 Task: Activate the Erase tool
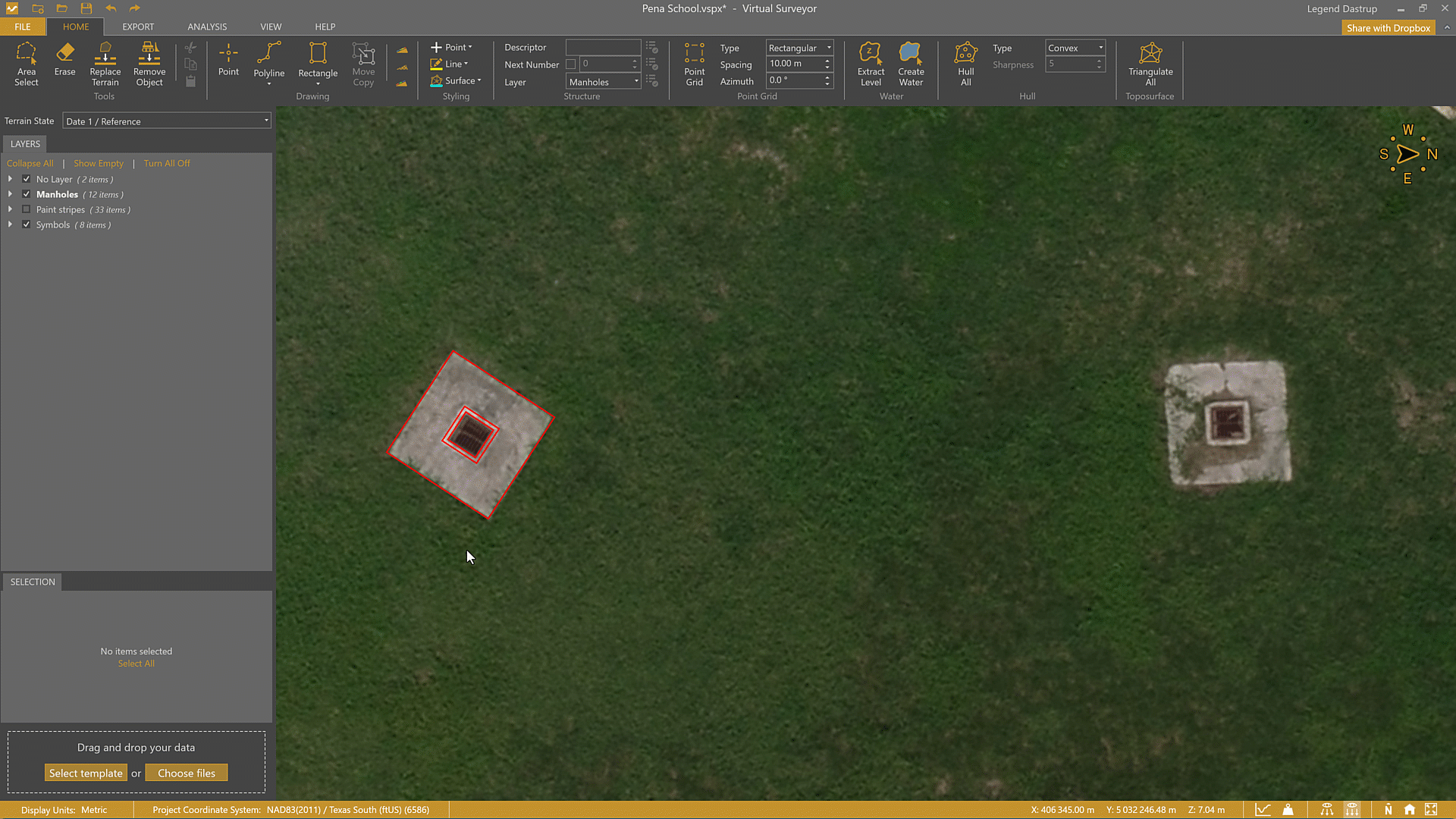(64, 60)
